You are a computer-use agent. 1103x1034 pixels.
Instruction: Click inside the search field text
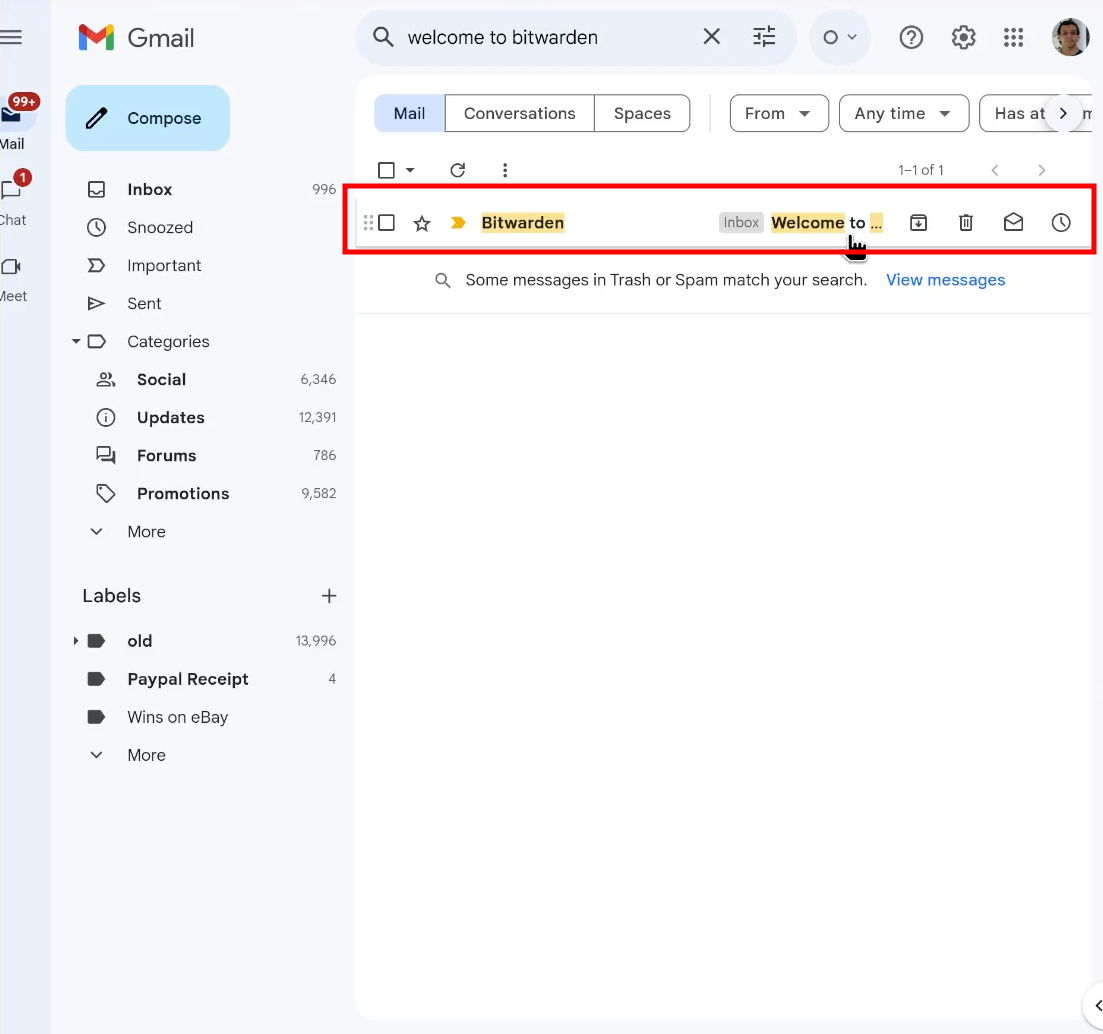click(503, 37)
